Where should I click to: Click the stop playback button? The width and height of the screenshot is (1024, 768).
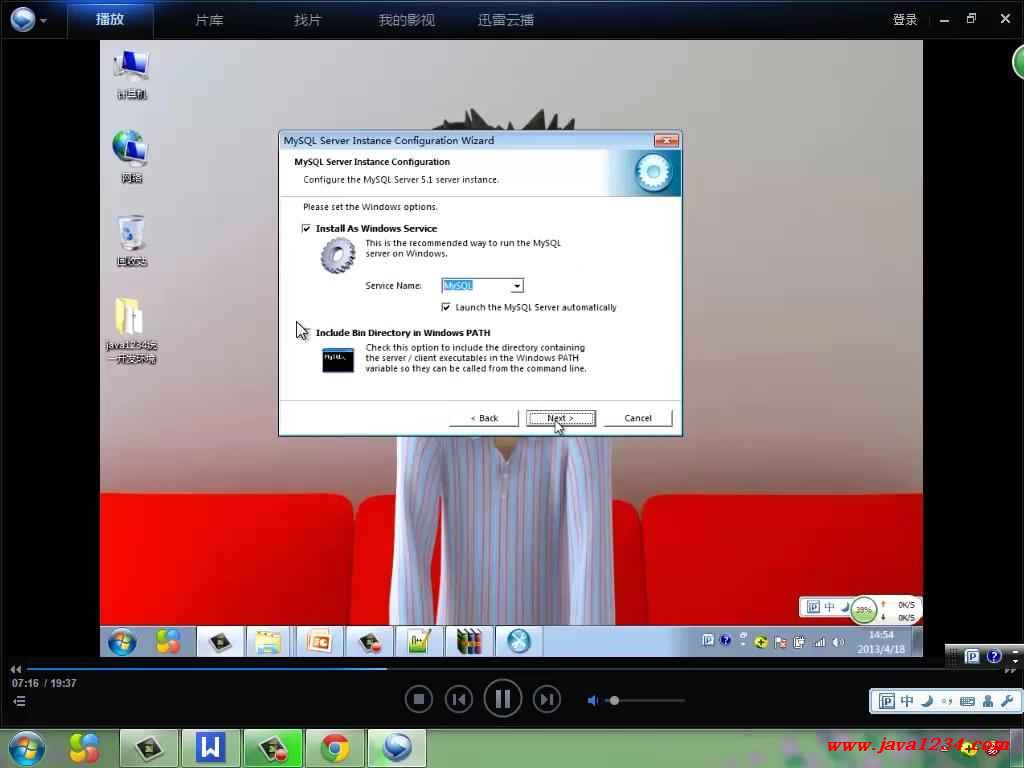pos(419,699)
